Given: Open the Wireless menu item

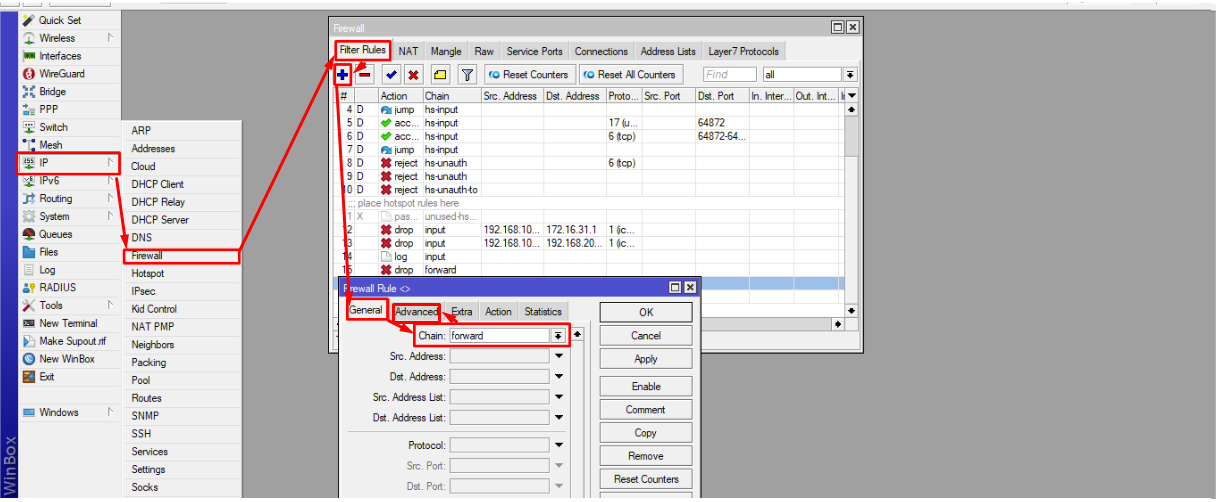Looking at the screenshot, I should (x=57, y=38).
